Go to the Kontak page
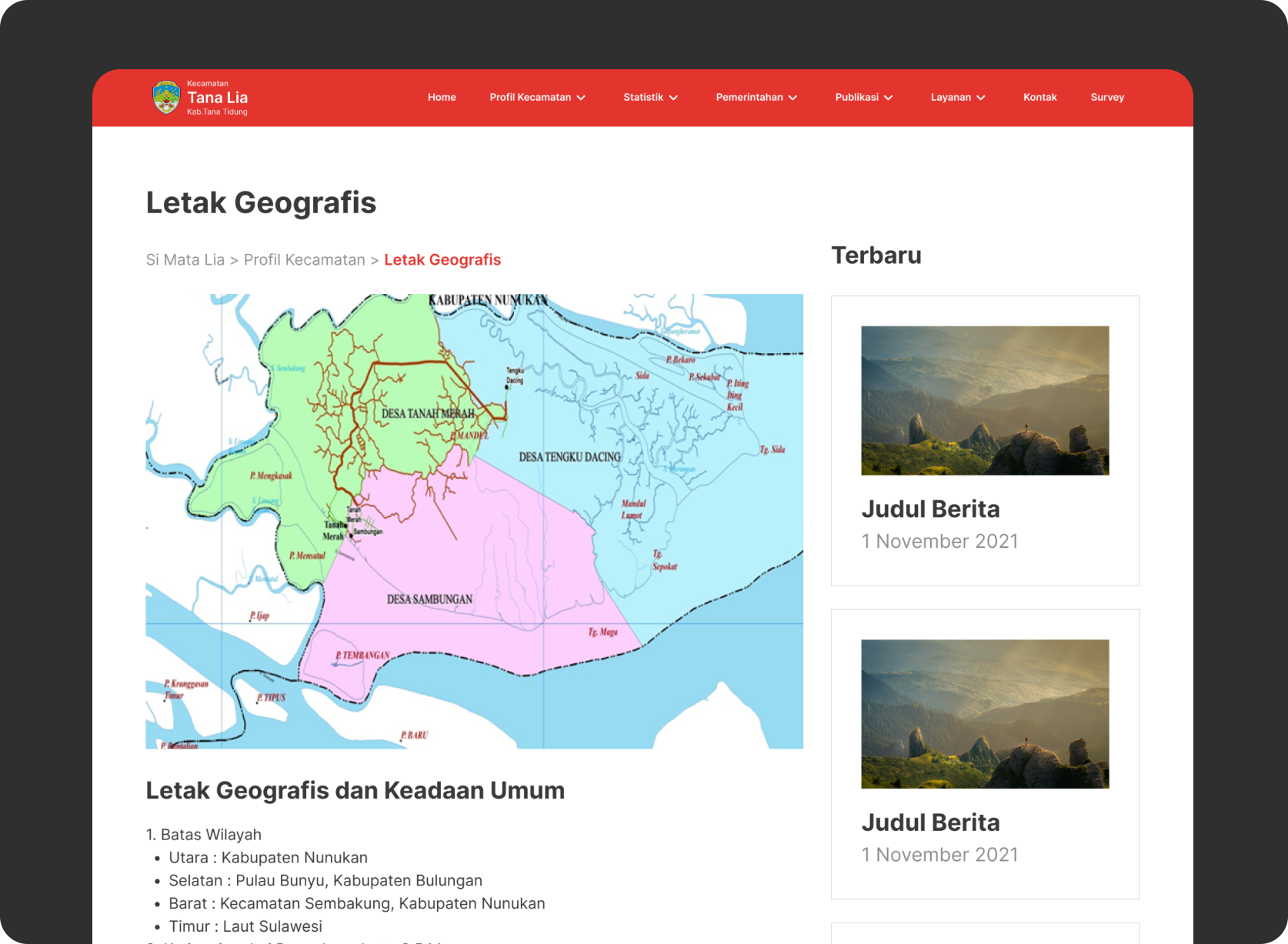This screenshot has width=1288, height=944. (1039, 98)
